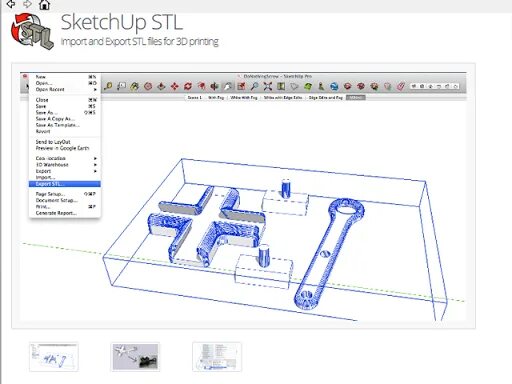Choose the first standard view button (Iso)
The image size is (512, 384).
(x=414, y=86)
